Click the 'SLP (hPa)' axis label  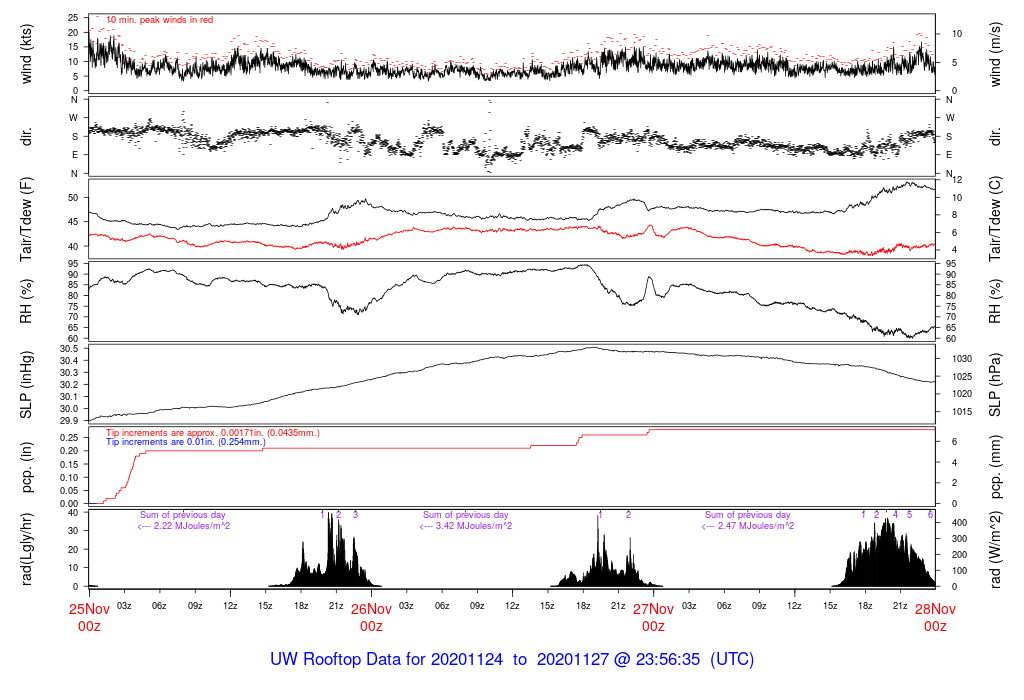[995, 385]
